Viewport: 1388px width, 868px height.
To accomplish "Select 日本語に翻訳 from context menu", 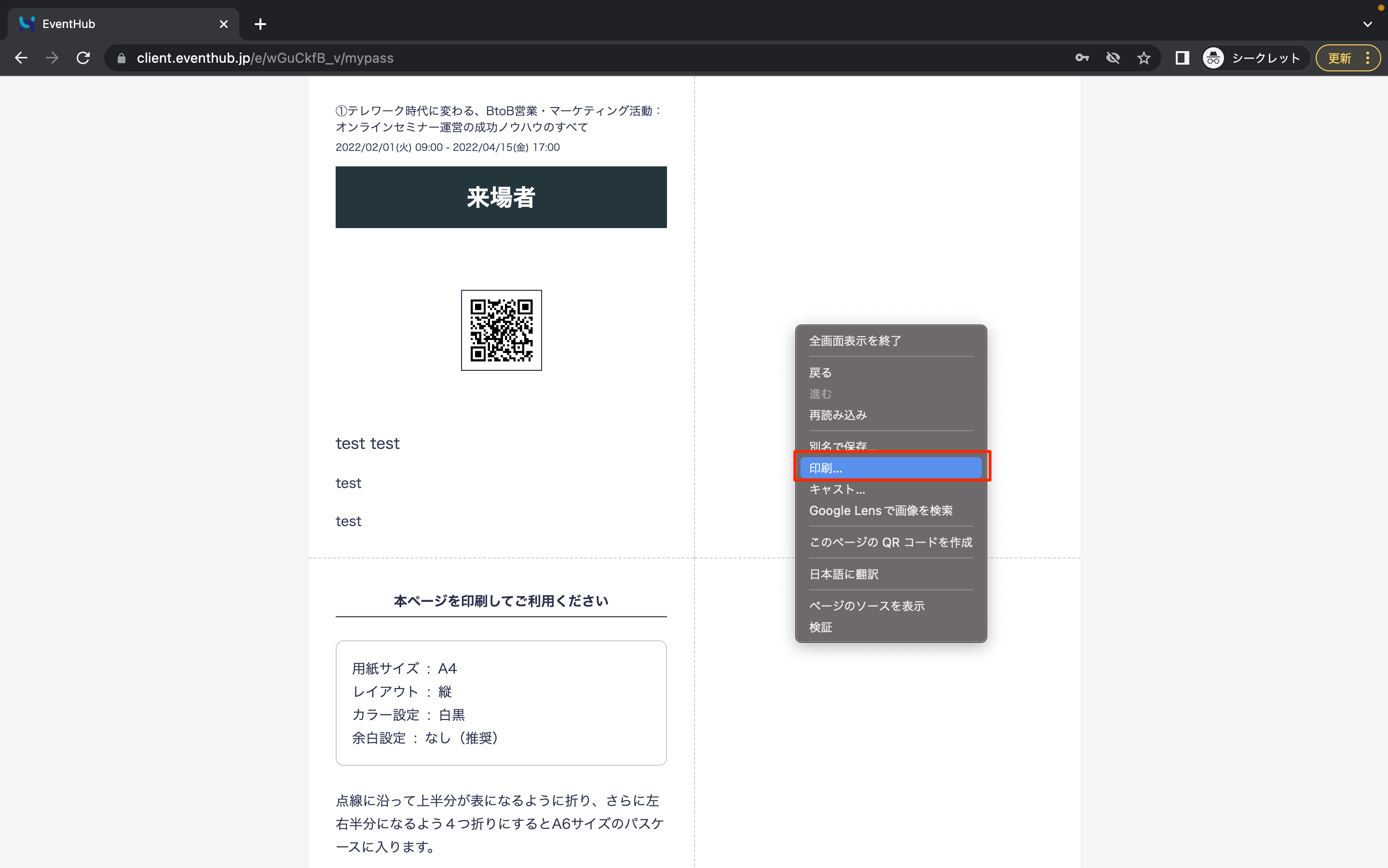I will tap(843, 574).
